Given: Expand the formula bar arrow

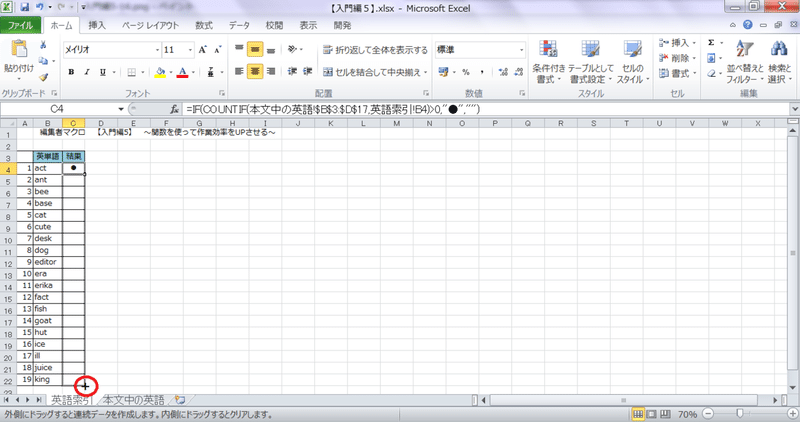Looking at the screenshot, I should click(794, 109).
